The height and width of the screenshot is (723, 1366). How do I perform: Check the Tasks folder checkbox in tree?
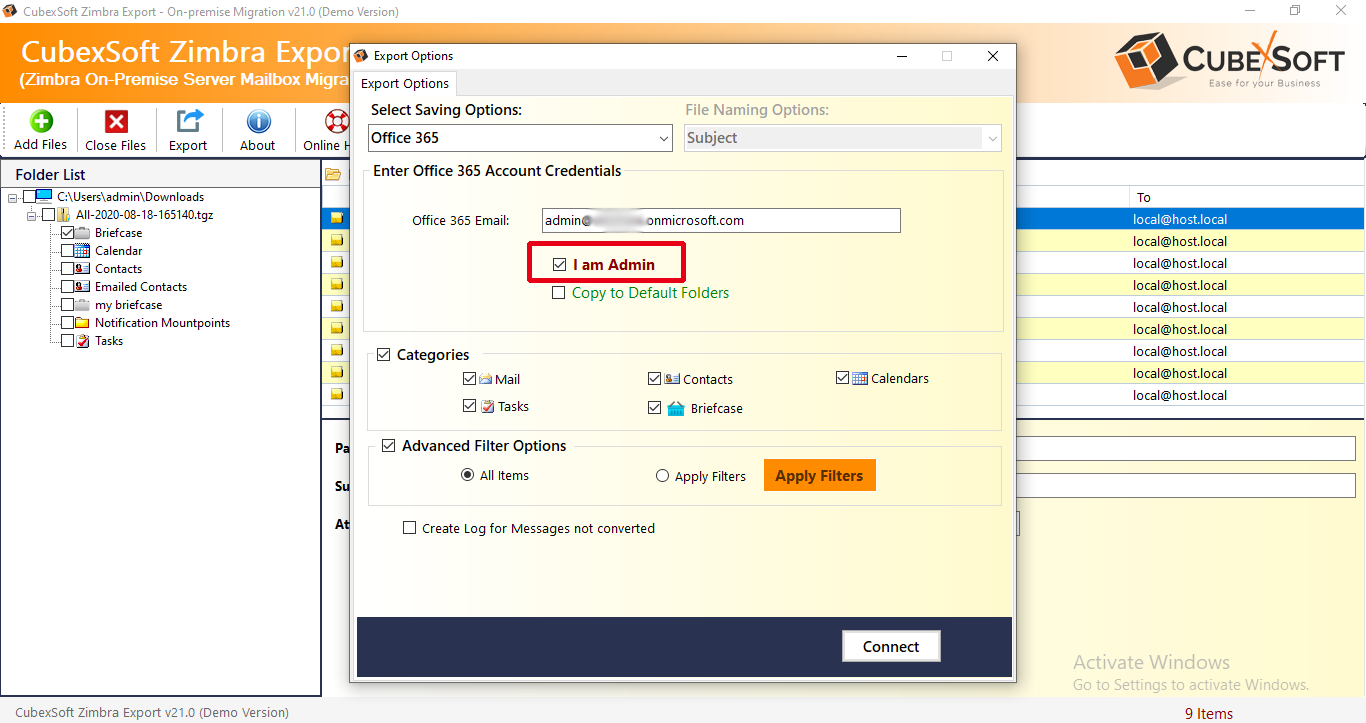(x=68, y=341)
